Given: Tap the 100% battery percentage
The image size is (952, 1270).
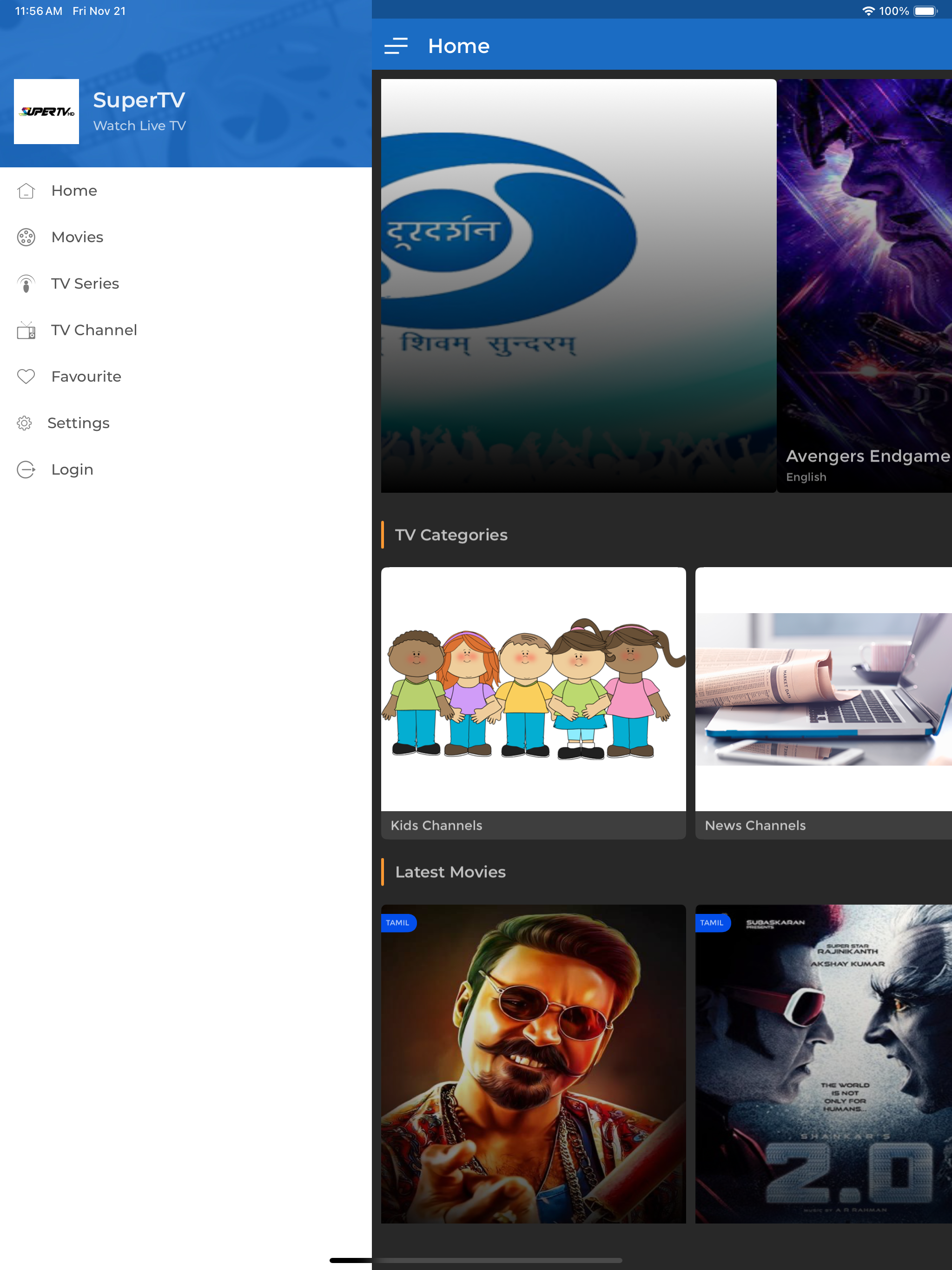Looking at the screenshot, I should point(894,11).
